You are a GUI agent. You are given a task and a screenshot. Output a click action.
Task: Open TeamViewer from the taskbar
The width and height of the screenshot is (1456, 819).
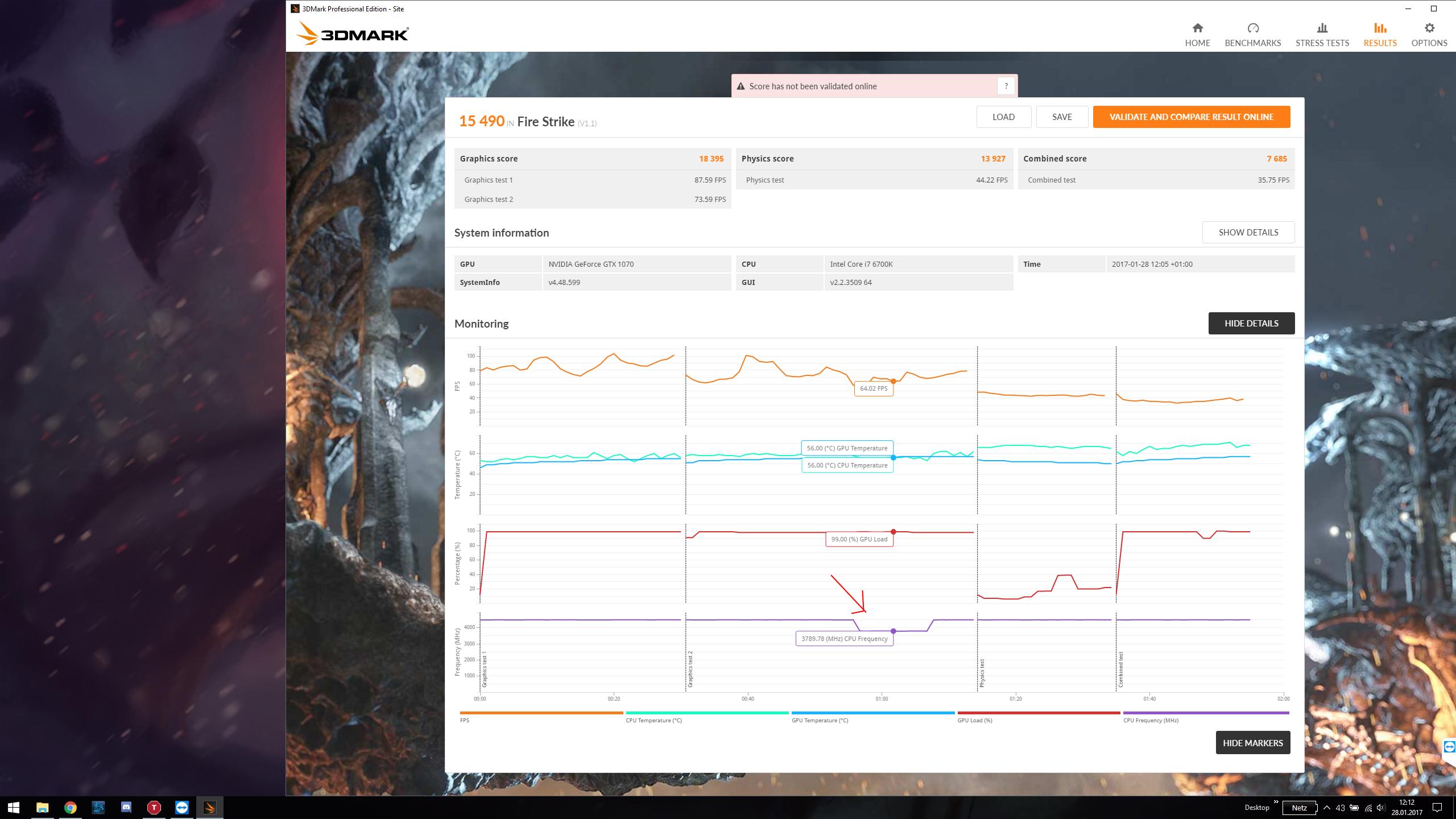[181, 808]
